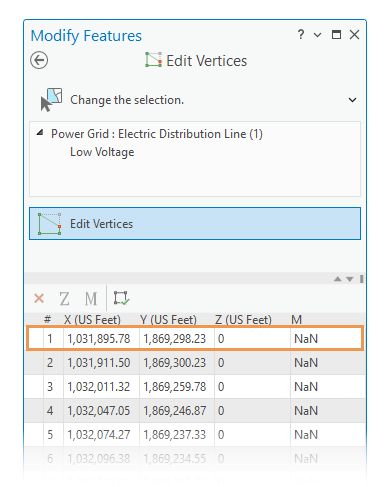Maximize the Modify Features pane
The width and height of the screenshot is (386, 487).
(x=336, y=34)
